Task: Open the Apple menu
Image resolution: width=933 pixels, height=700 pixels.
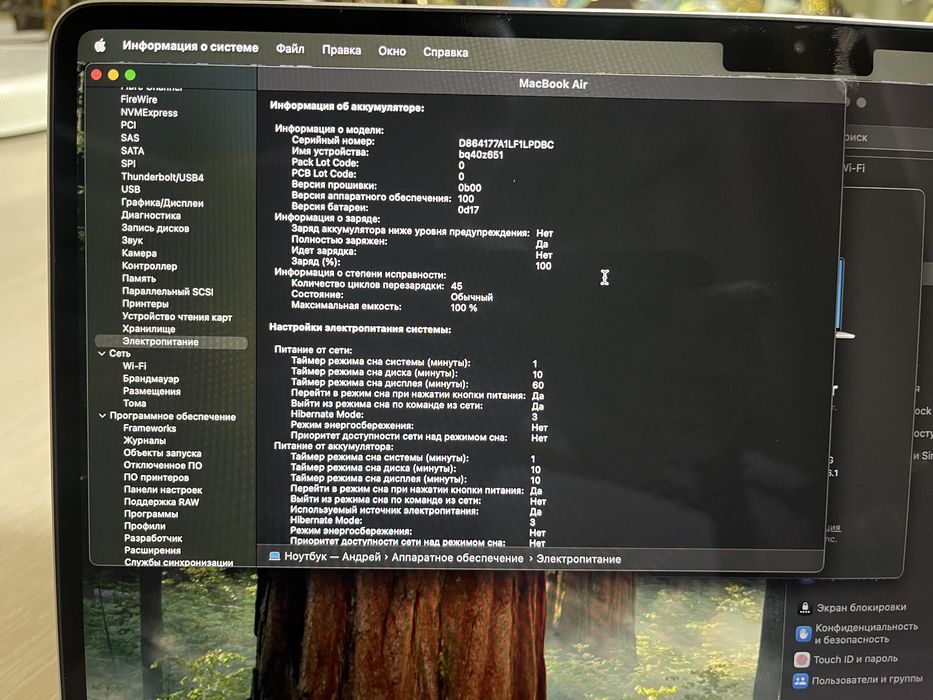Action: click(x=100, y=46)
